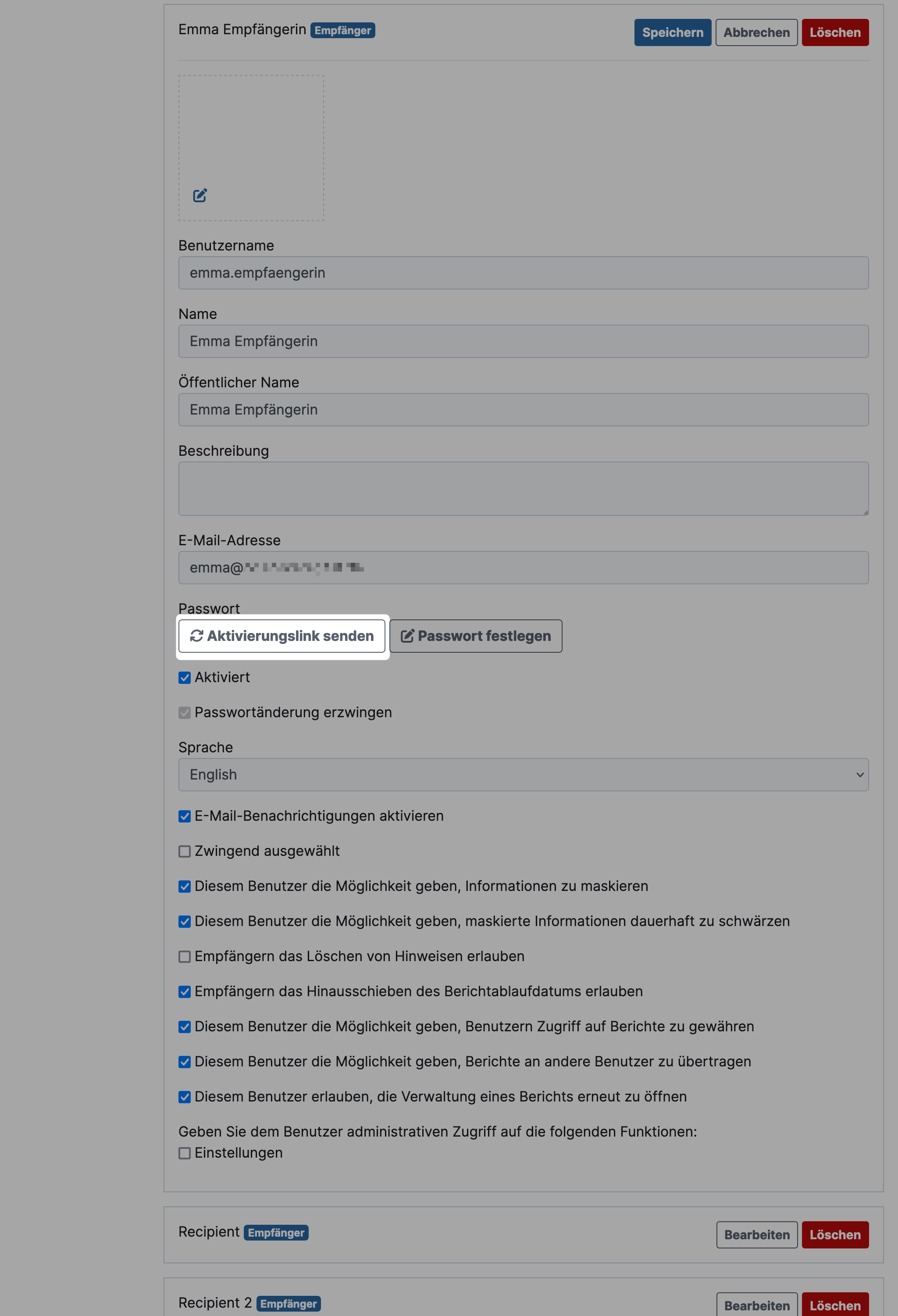Toggle Hinausschieben des Berichtablaufdatums checkbox

185,992
